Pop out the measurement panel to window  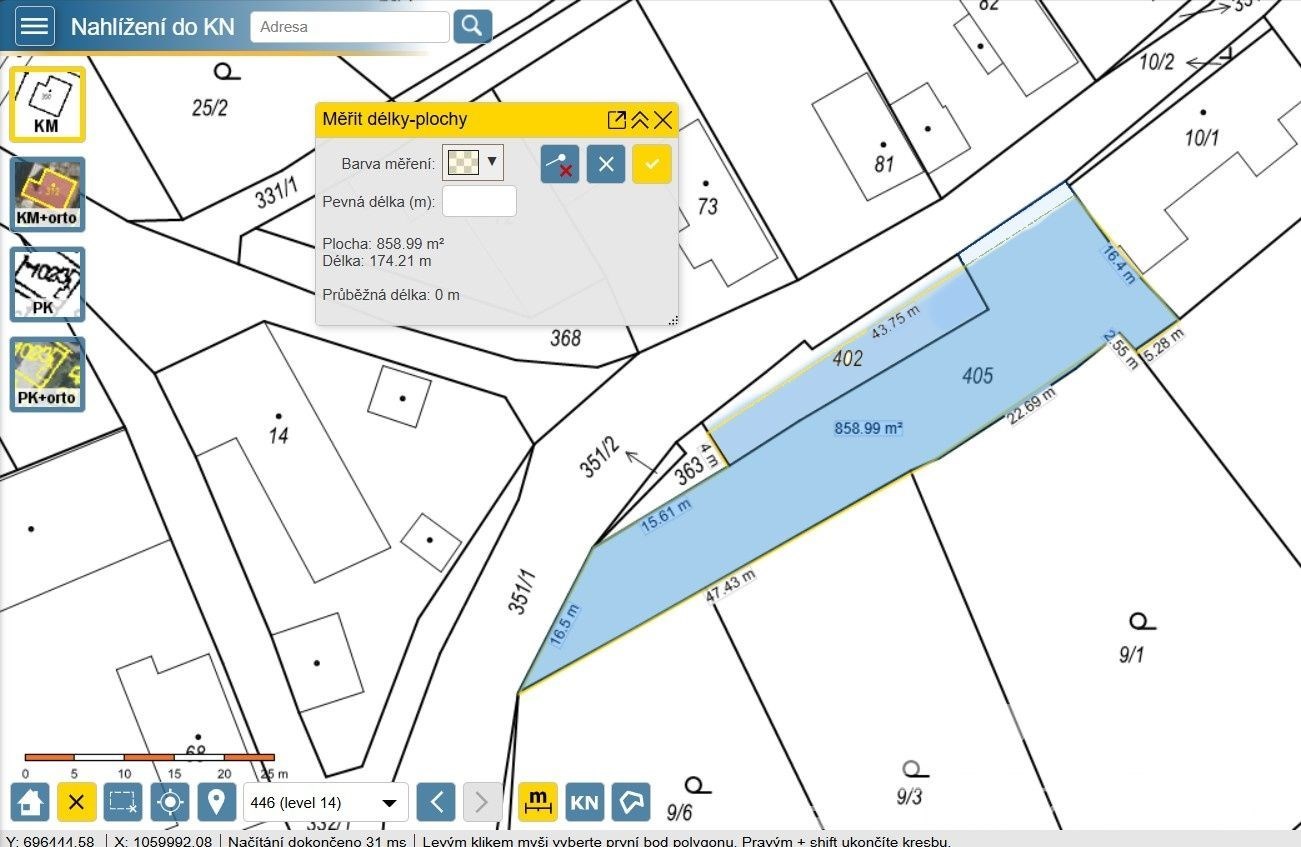[616, 120]
